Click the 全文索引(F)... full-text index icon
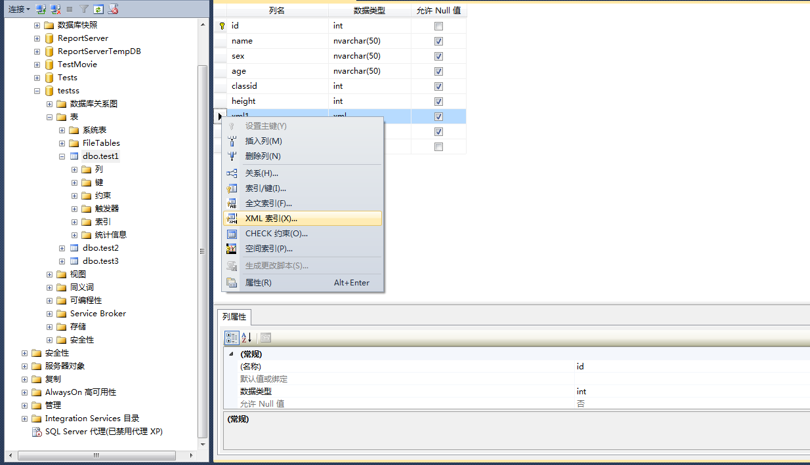The height and width of the screenshot is (465, 810). (232, 204)
